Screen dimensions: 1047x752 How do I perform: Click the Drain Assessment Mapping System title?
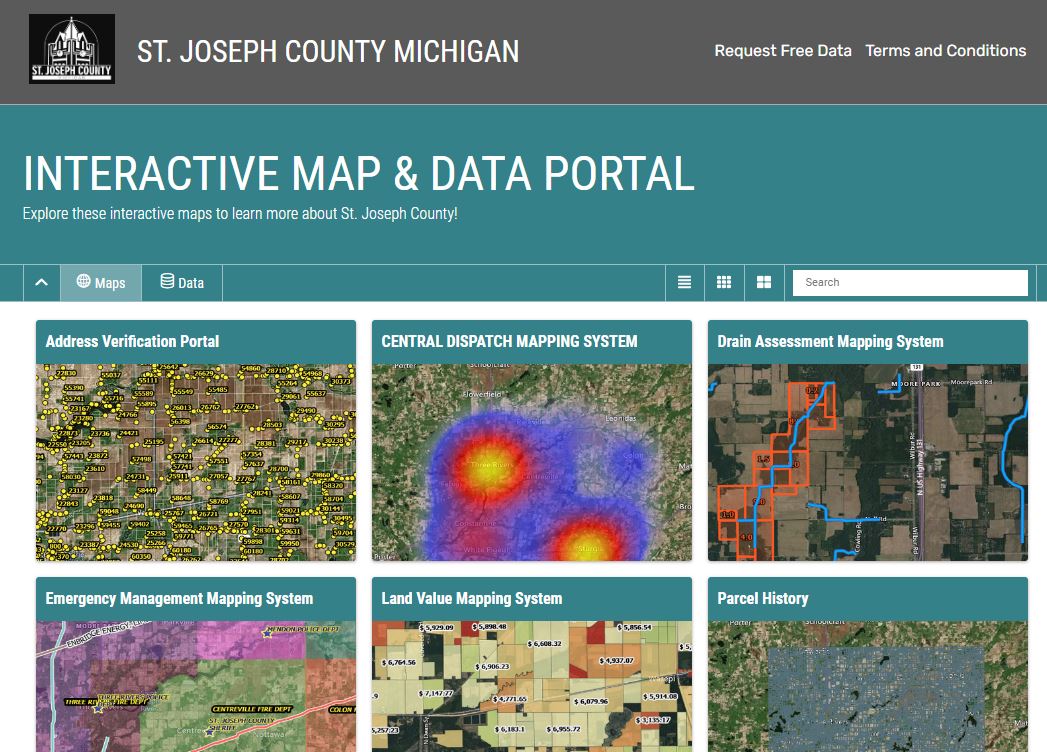[830, 341]
